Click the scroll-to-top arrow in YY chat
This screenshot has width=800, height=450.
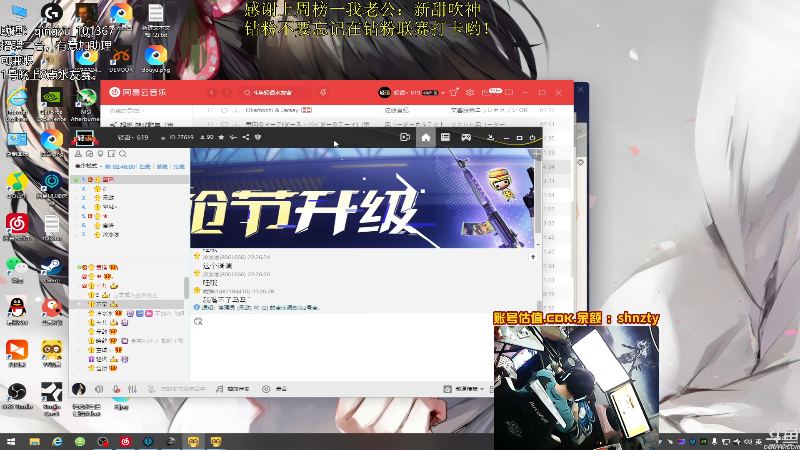(533, 257)
